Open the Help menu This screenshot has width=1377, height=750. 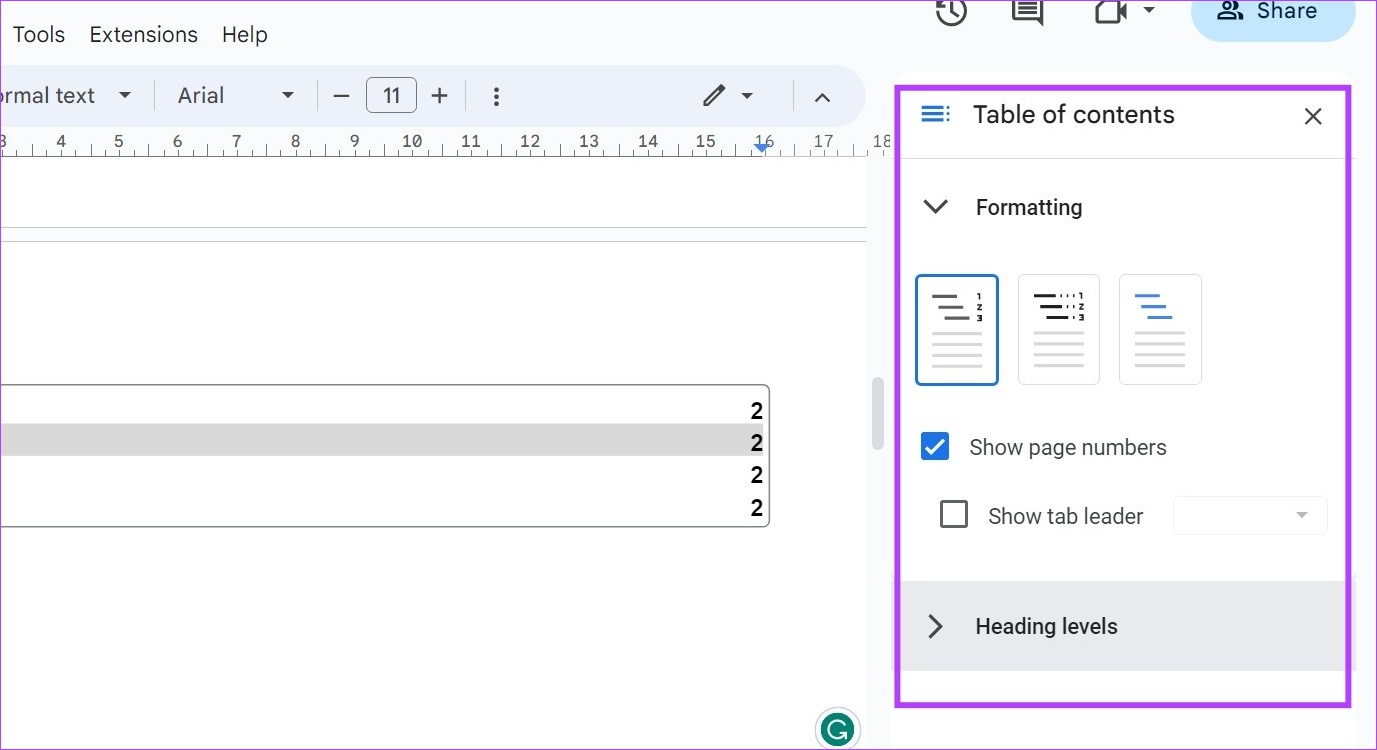coord(245,35)
